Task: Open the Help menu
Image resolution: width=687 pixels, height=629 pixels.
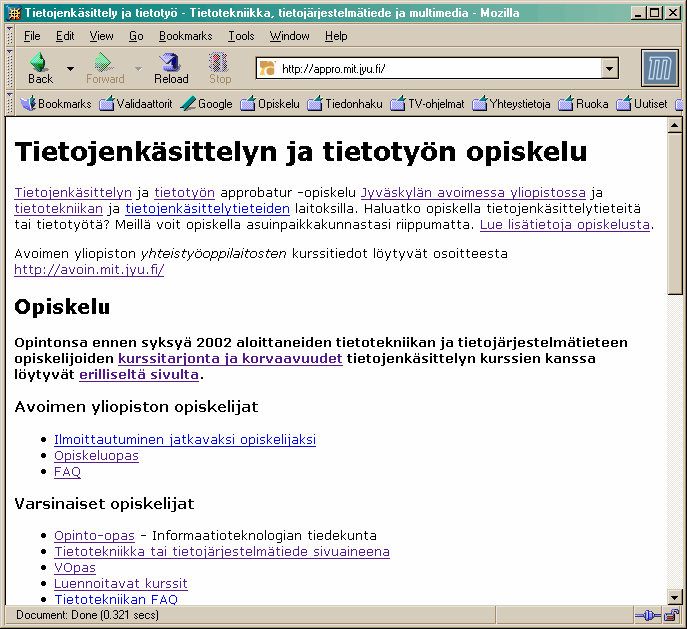Action: coord(336,36)
